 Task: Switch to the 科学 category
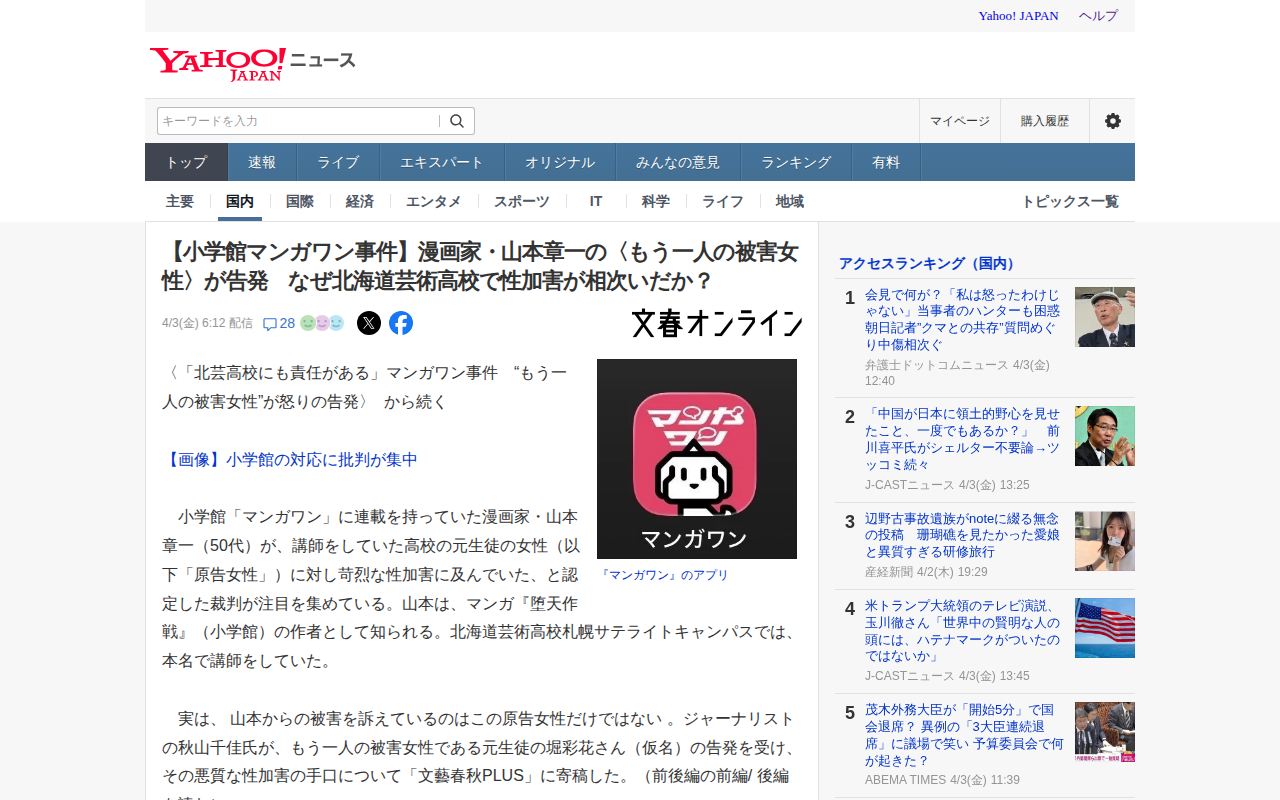coord(656,201)
